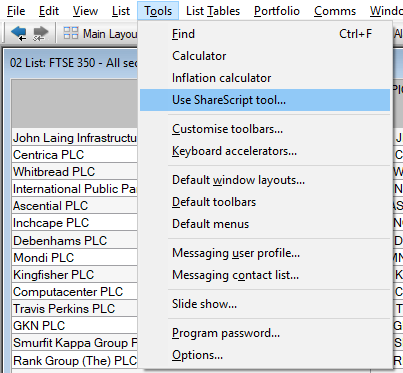This screenshot has height=373, width=403.
Task: Click the blue back arrow icon
Action: 19,33
